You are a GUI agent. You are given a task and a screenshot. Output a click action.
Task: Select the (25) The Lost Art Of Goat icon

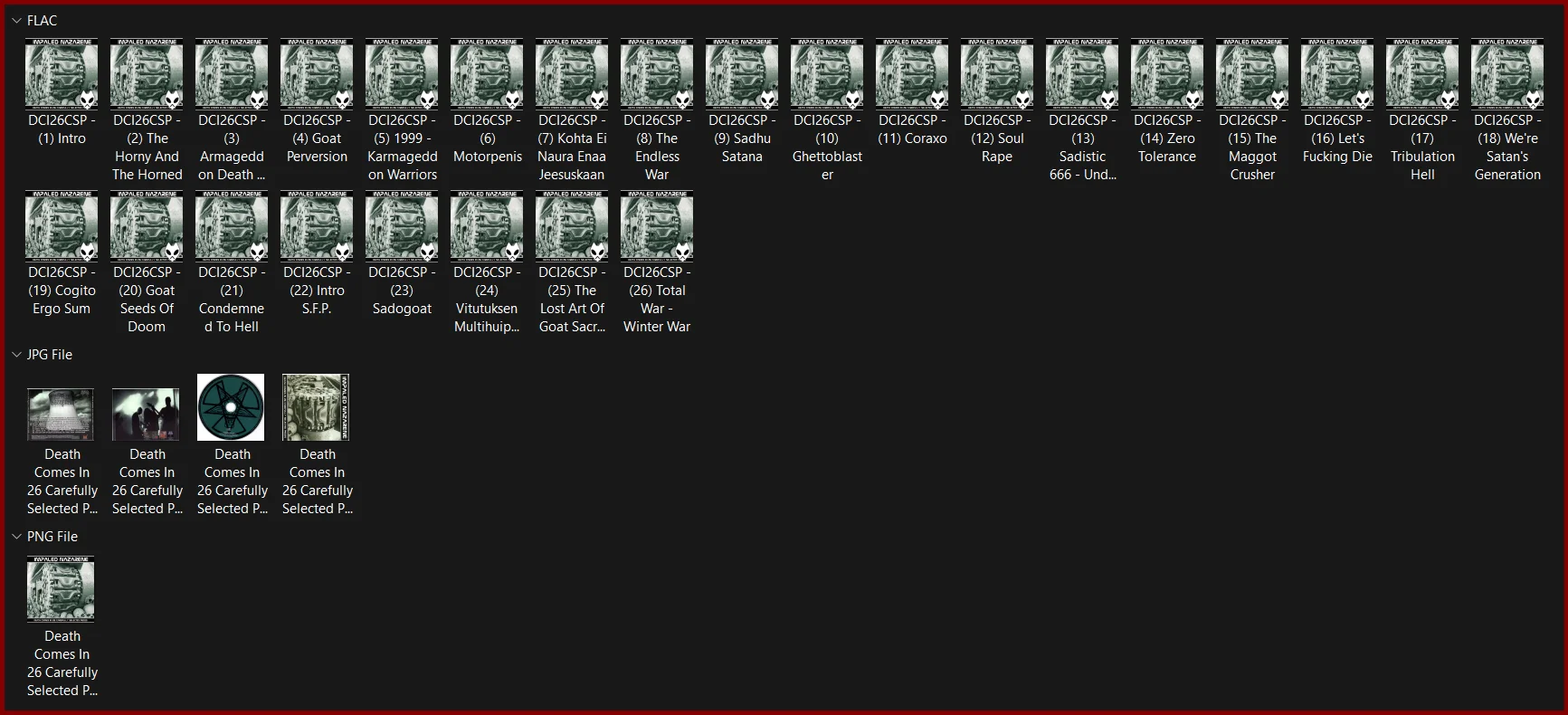click(x=572, y=225)
